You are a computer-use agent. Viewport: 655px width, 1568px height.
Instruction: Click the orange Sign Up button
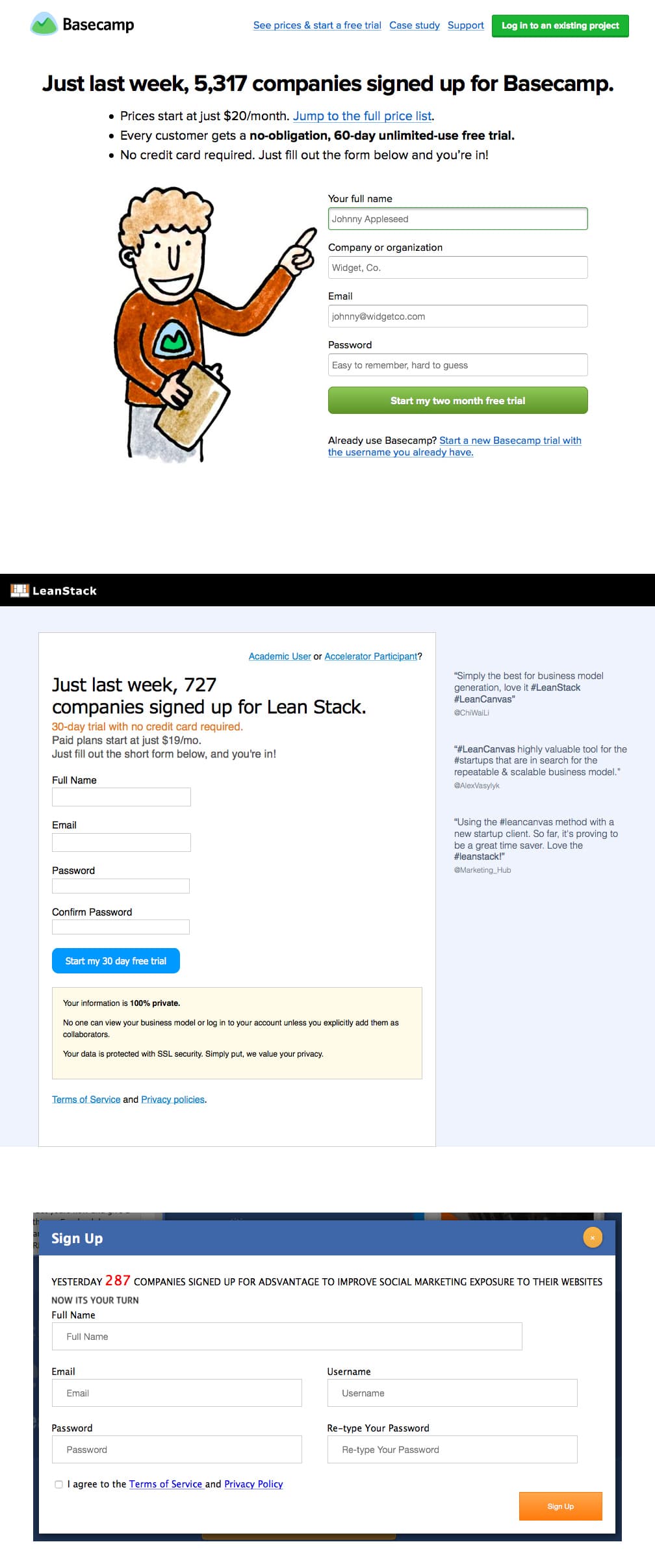(x=560, y=1506)
